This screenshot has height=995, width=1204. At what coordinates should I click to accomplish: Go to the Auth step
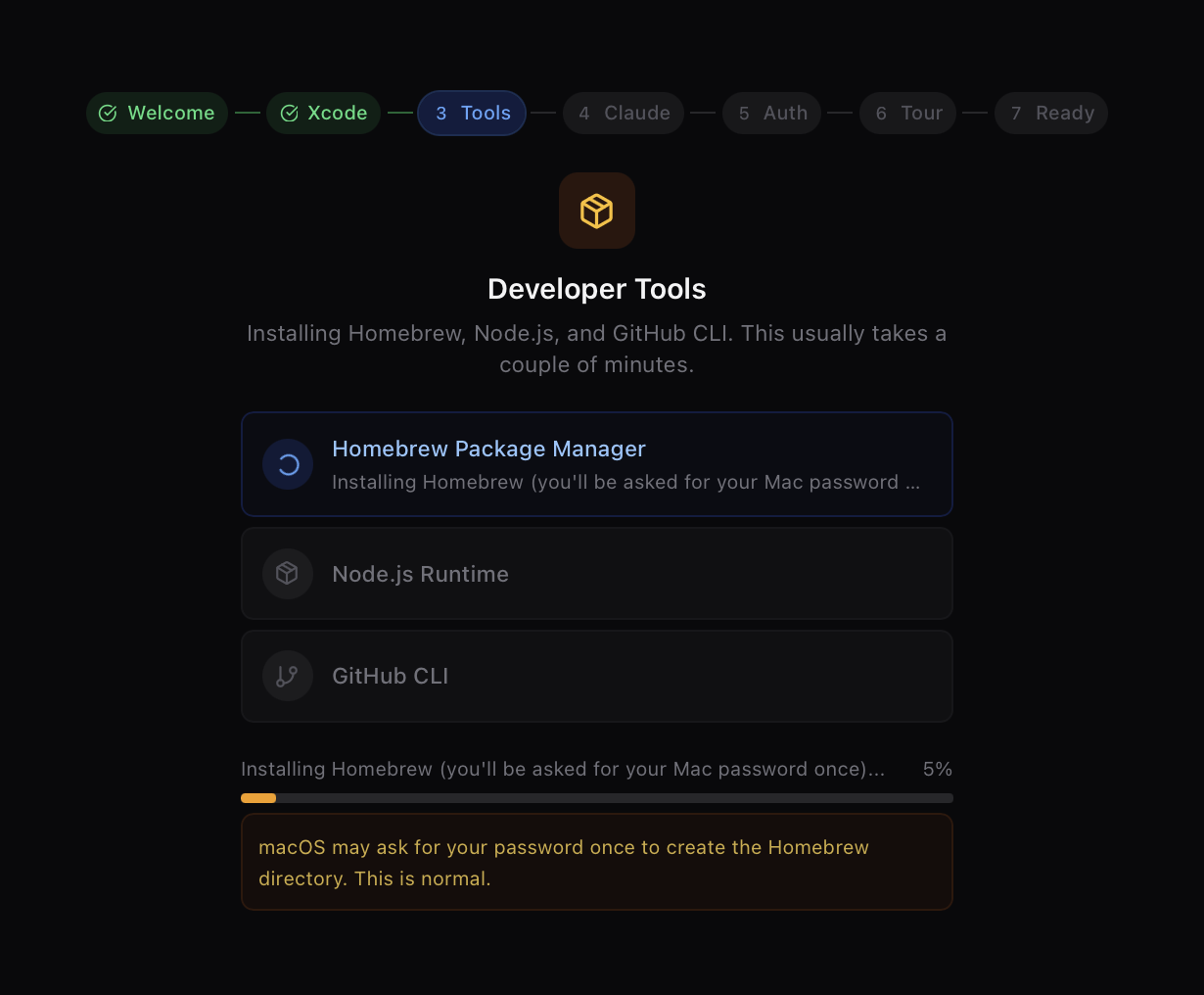[771, 113]
